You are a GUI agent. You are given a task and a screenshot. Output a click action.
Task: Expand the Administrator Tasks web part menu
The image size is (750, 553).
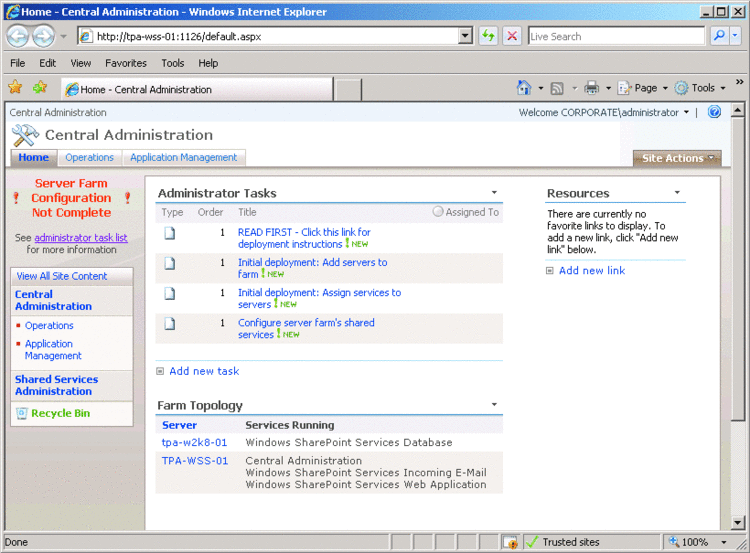pyautogui.click(x=494, y=192)
